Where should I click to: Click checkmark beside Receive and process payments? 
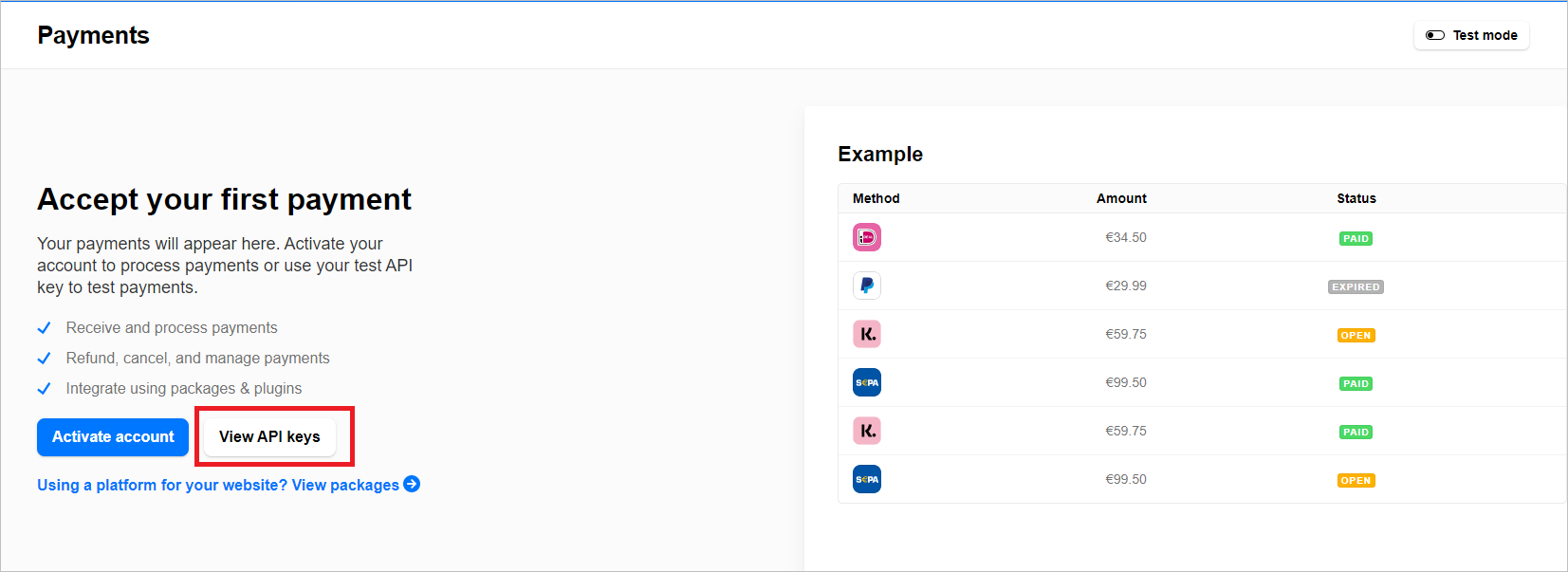point(44,328)
